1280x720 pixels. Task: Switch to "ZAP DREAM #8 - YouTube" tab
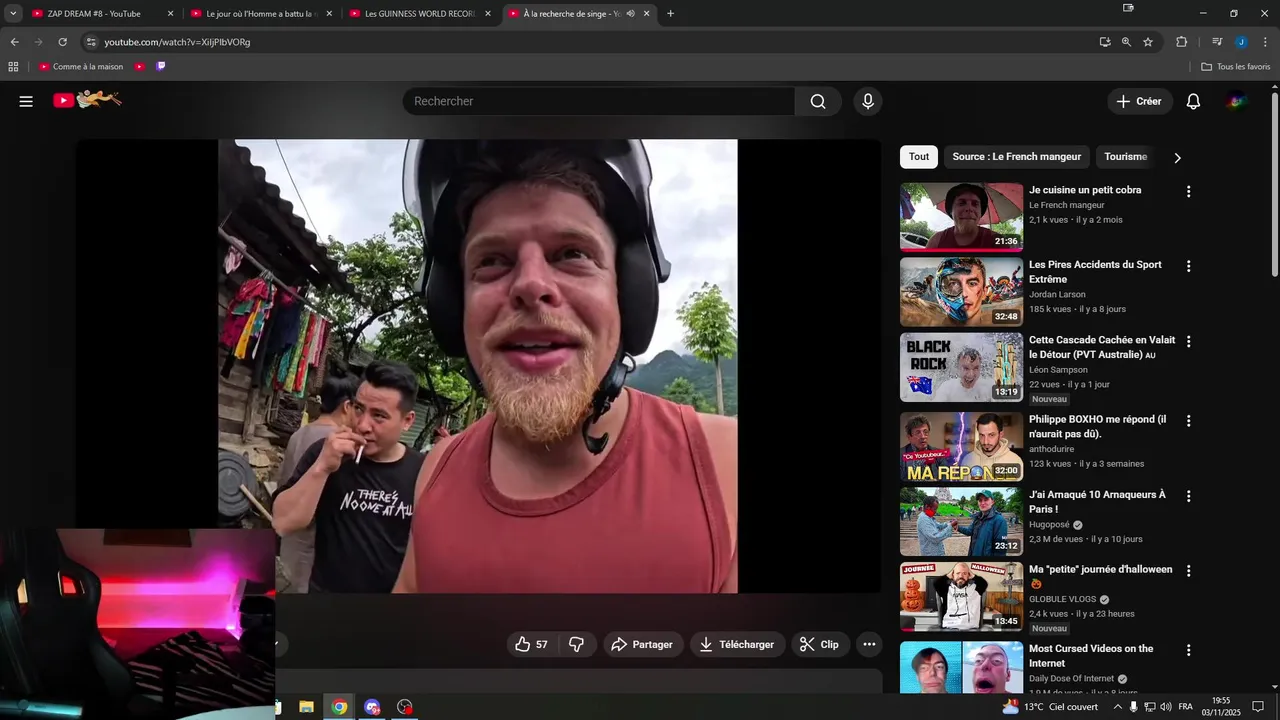click(x=94, y=14)
